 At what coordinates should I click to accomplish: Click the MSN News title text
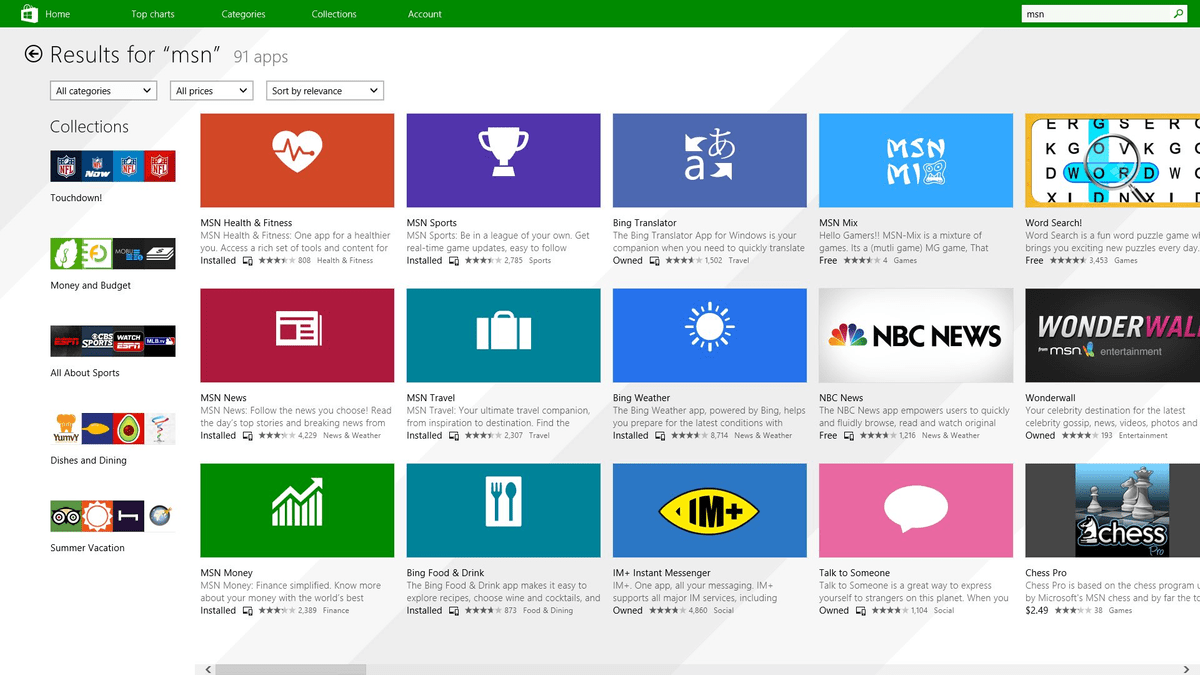[x=224, y=398]
